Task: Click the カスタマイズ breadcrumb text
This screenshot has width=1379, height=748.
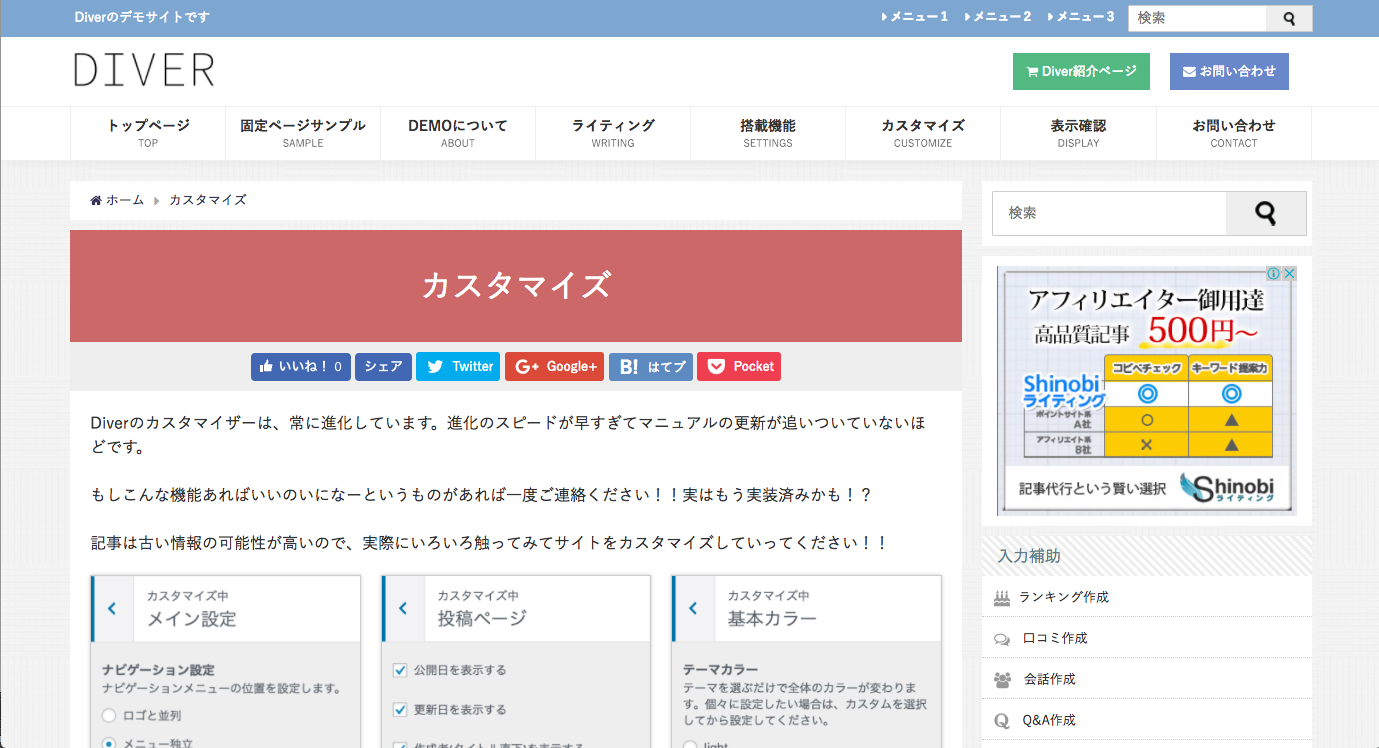Action: click(207, 200)
